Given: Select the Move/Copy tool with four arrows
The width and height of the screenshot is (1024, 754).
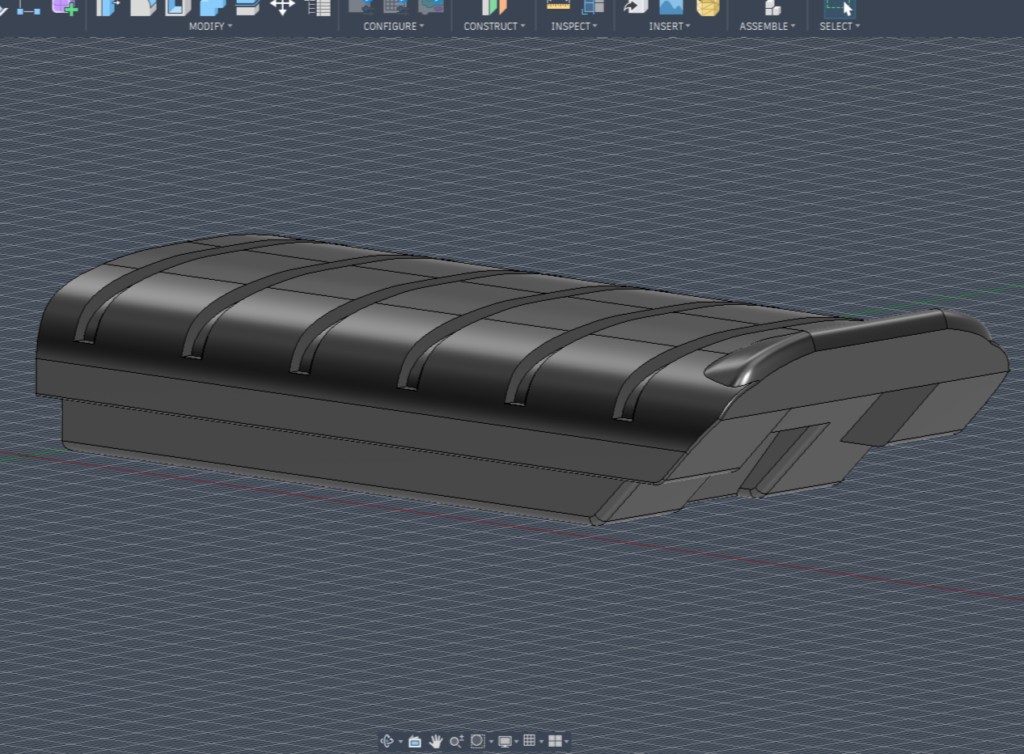Looking at the screenshot, I should point(282,7).
